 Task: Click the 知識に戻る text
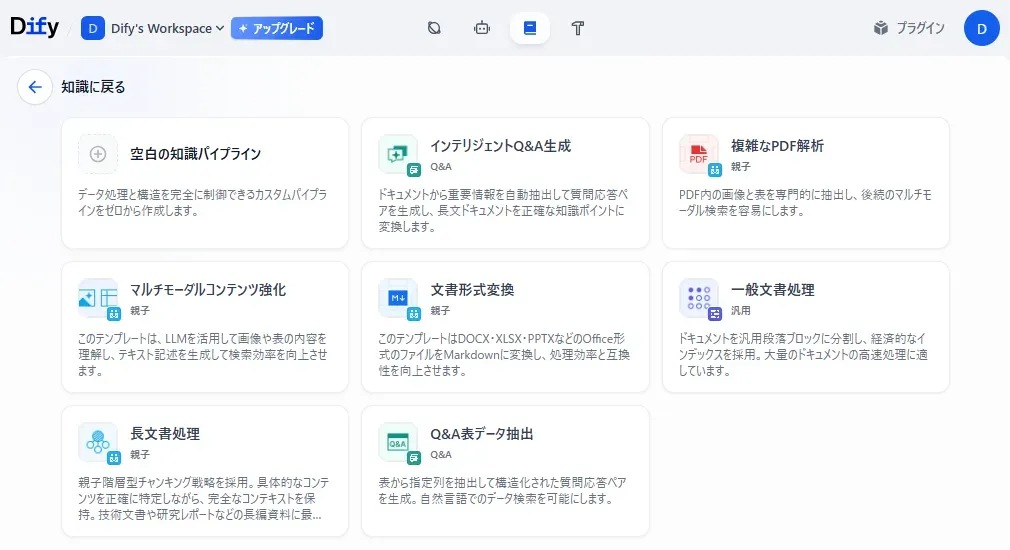pyautogui.click(x=93, y=87)
